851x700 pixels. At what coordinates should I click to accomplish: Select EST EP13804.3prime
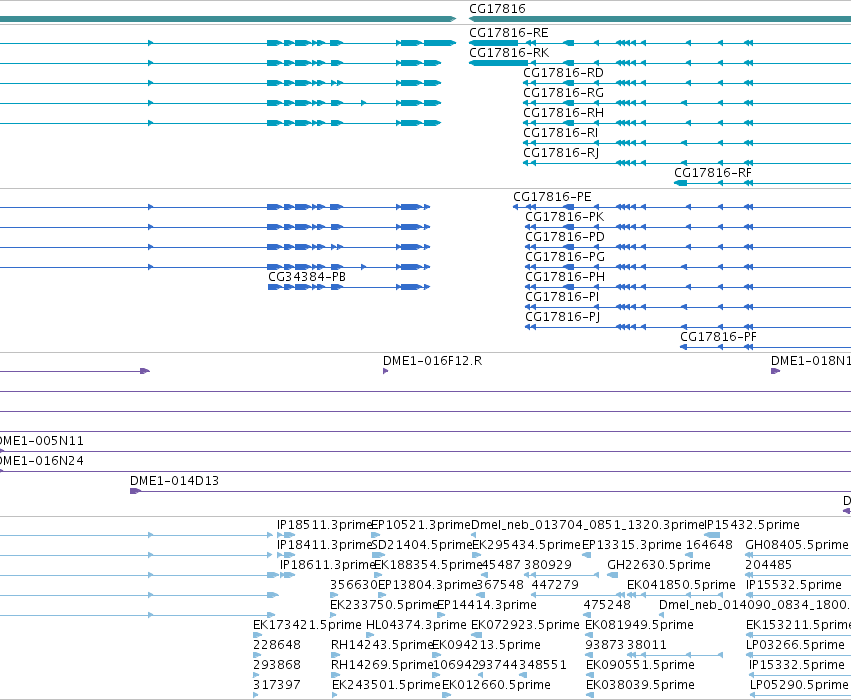[x=427, y=586]
